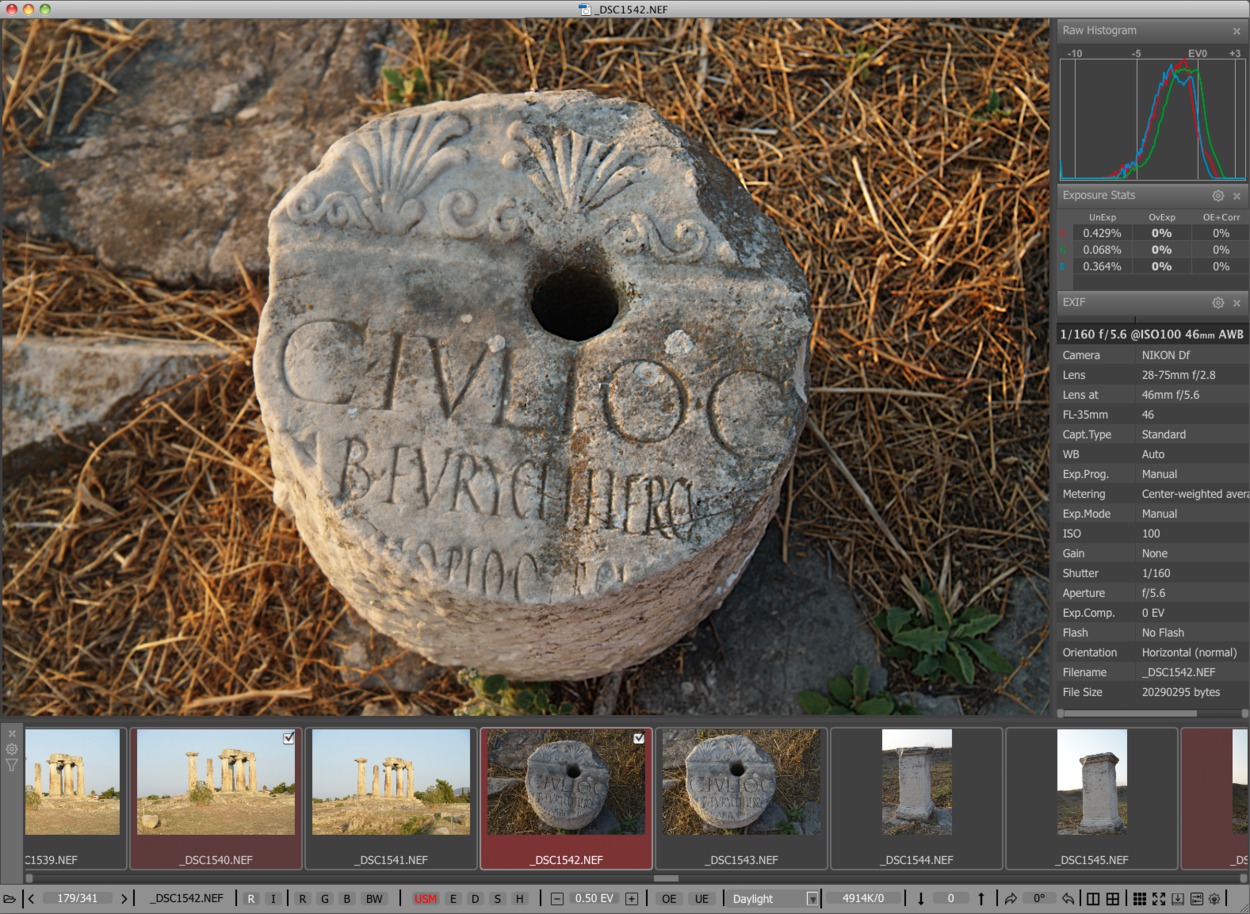Image resolution: width=1250 pixels, height=914 pixels.
Task: Toggle the USM sharpening button
Action: point(425,899)
